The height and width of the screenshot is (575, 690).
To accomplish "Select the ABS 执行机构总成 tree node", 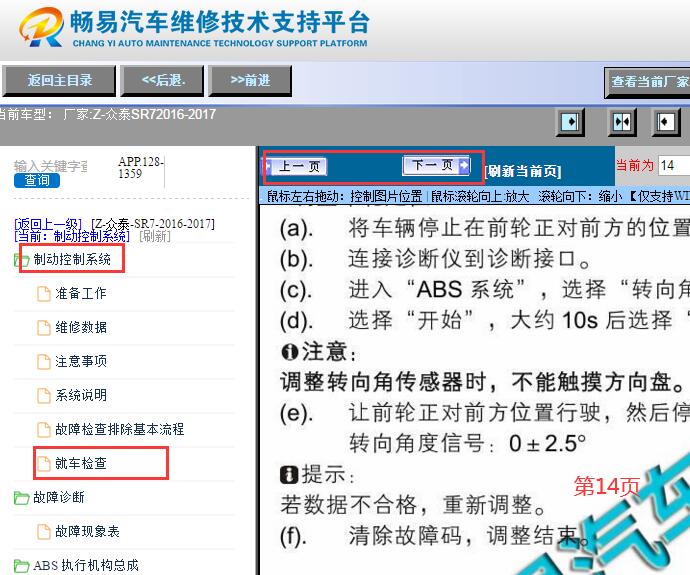I will click(x=86, y=565).
